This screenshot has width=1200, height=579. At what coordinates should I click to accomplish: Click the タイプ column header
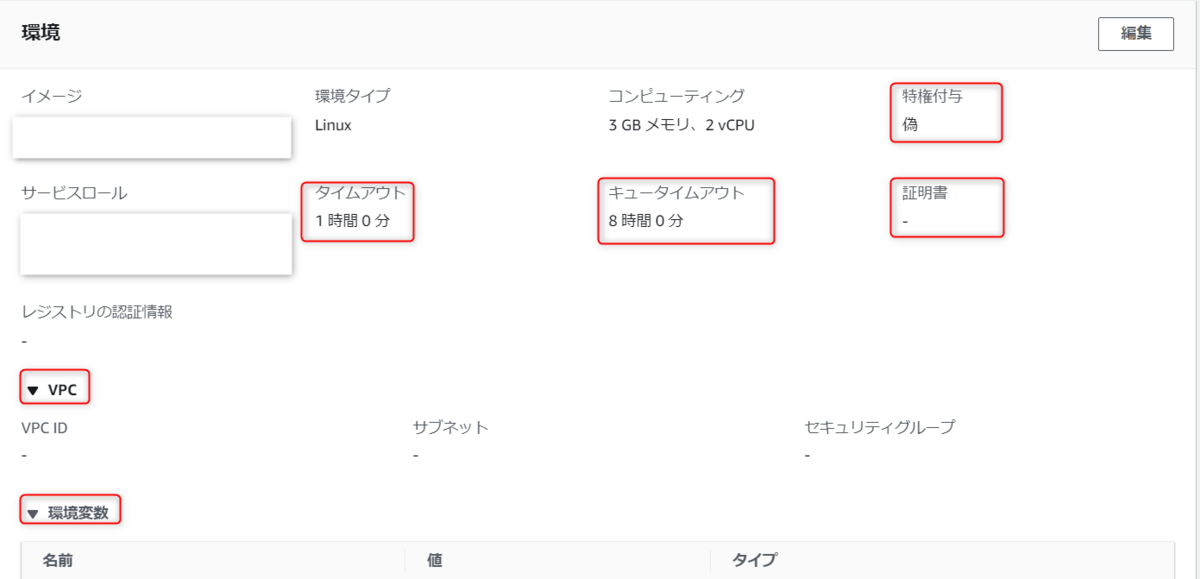tap(754, 560)
